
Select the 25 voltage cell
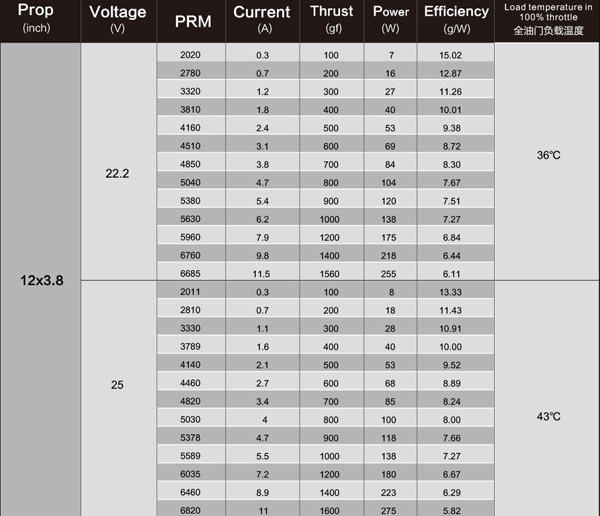point(117,383)
